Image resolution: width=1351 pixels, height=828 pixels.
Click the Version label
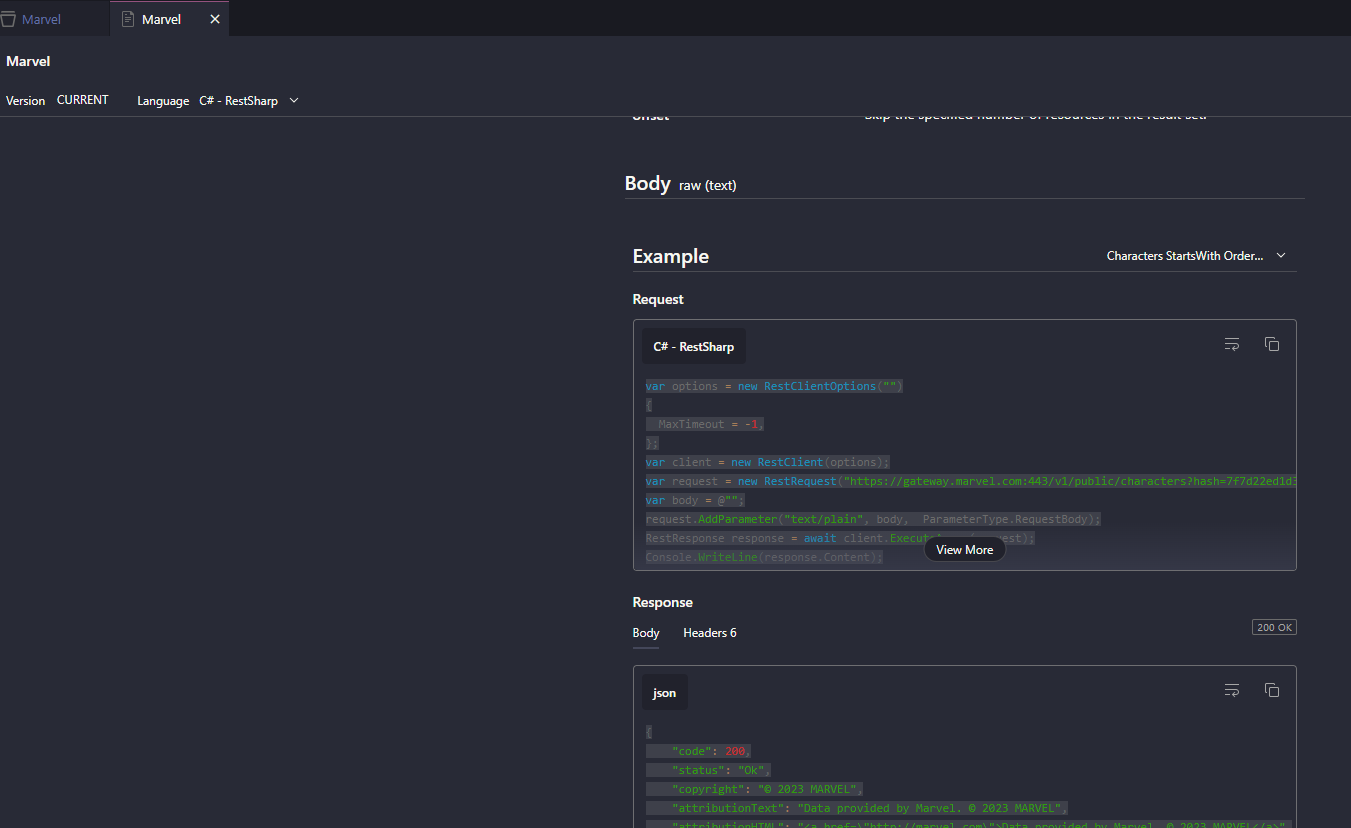(26, 101)
